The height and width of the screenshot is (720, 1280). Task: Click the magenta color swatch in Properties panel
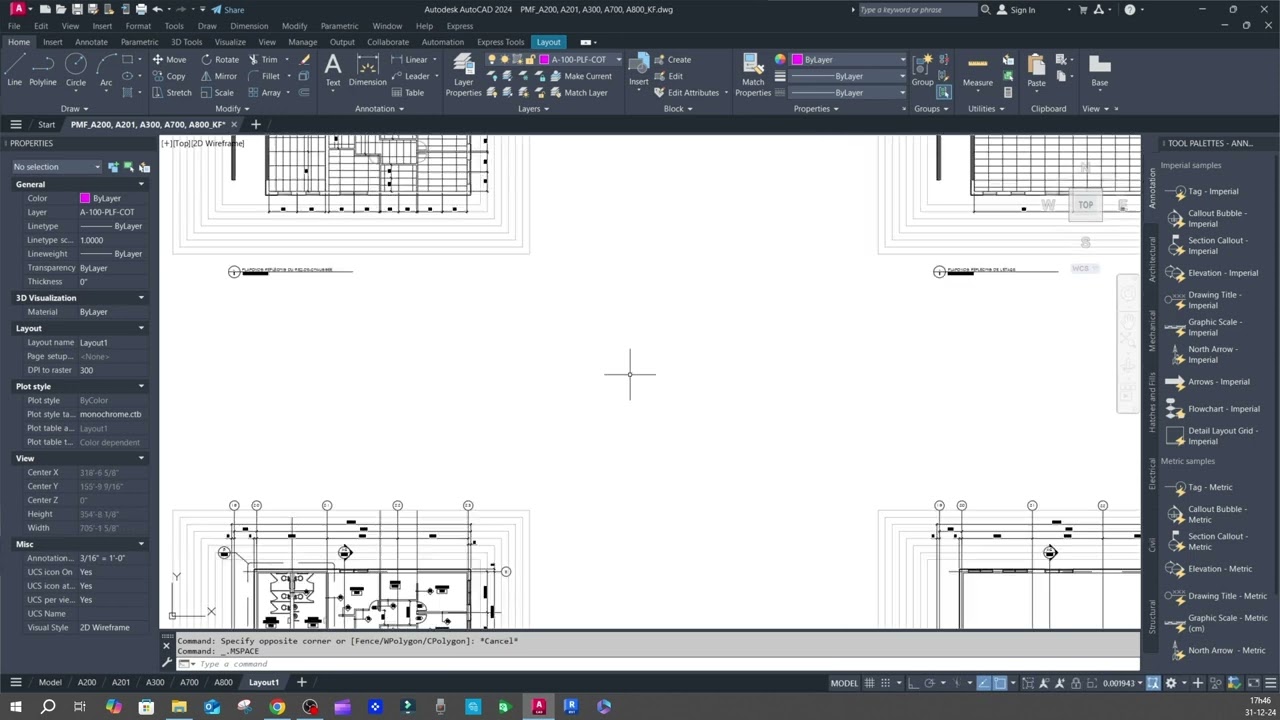85,198
